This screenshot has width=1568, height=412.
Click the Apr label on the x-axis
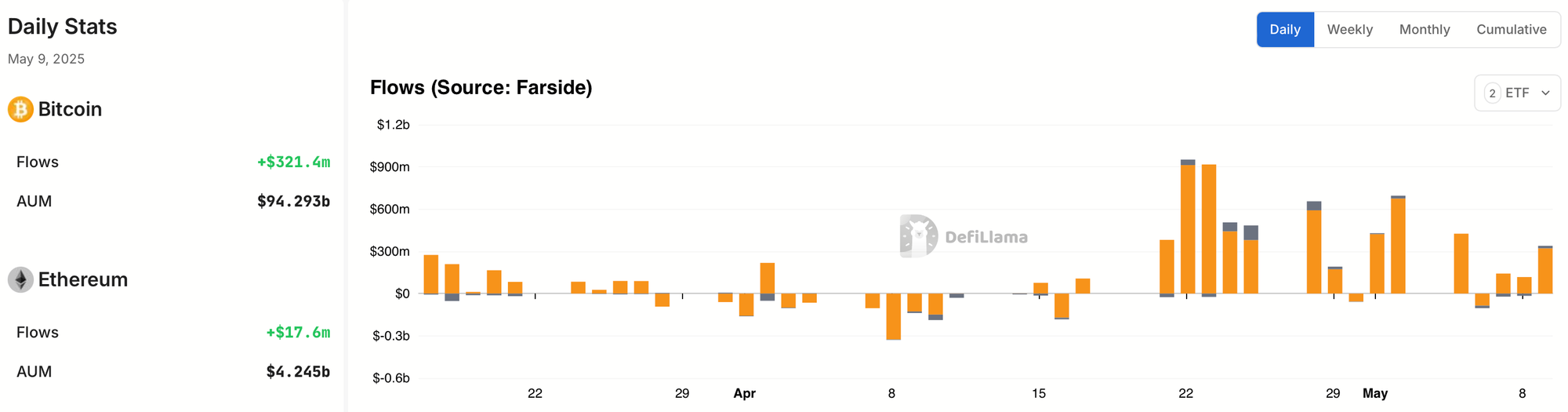[x=744, y=393]
